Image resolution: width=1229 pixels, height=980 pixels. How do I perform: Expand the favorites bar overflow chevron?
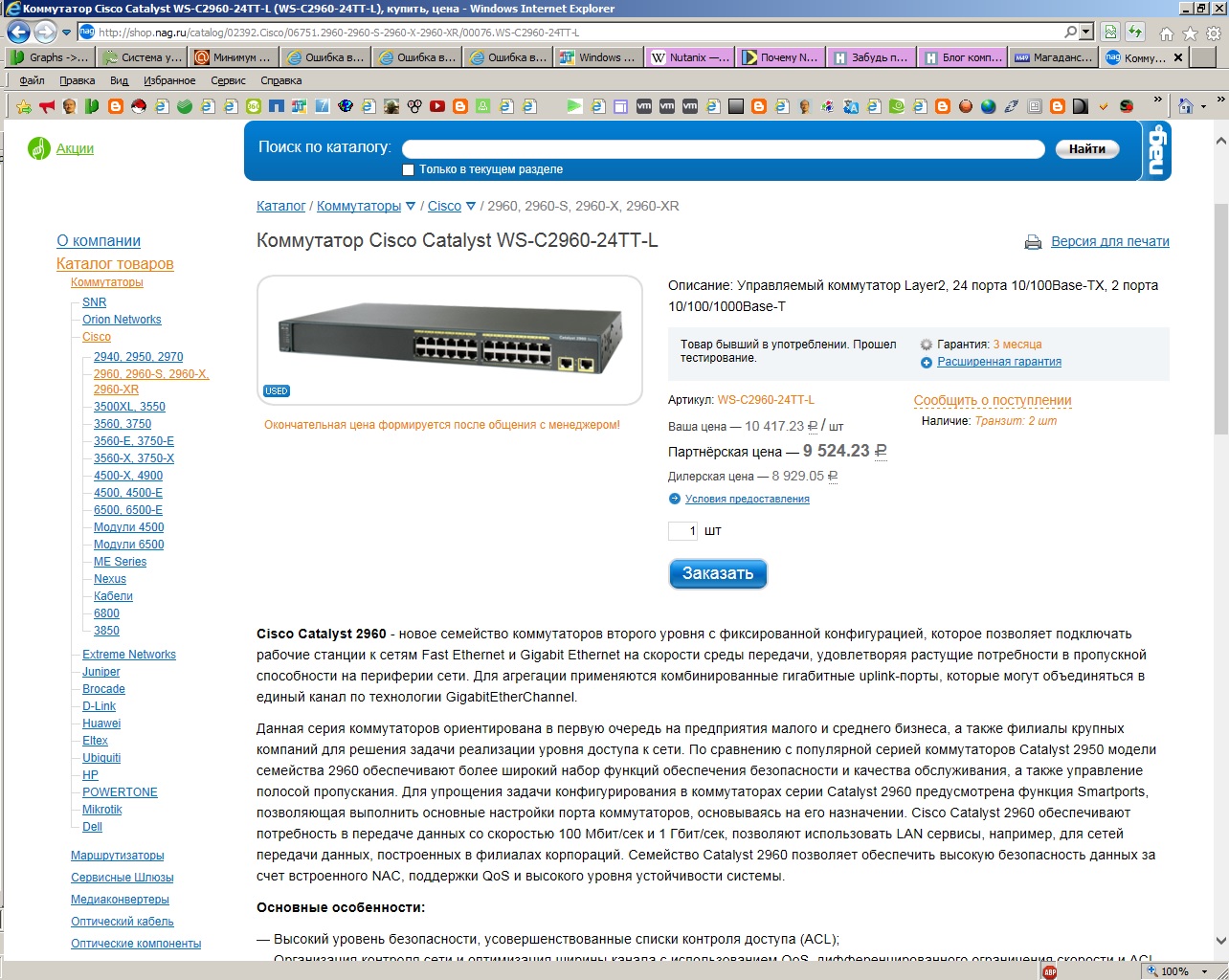[x=1157, y=100]
